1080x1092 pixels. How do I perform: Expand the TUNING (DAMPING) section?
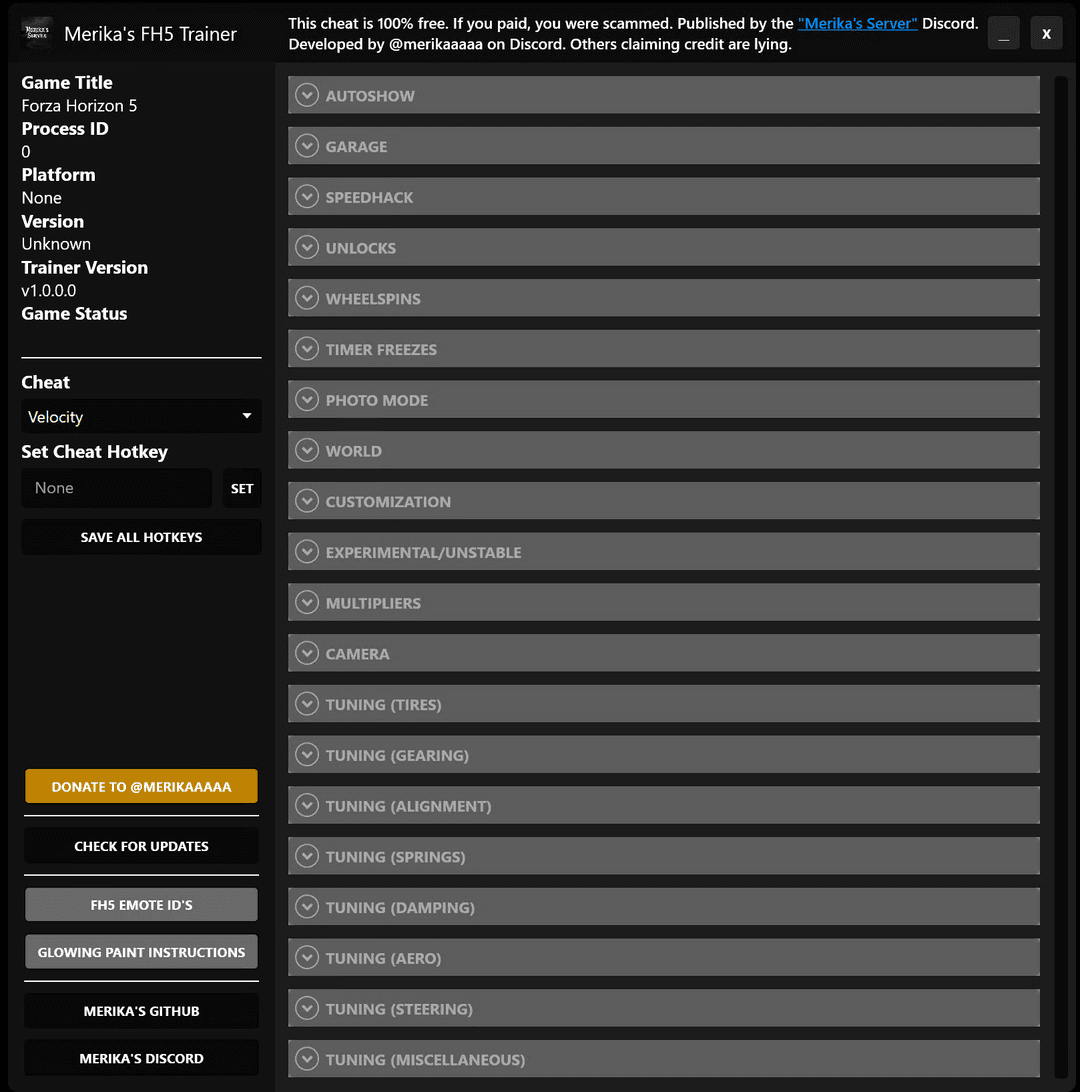click(x=664, y=907)
